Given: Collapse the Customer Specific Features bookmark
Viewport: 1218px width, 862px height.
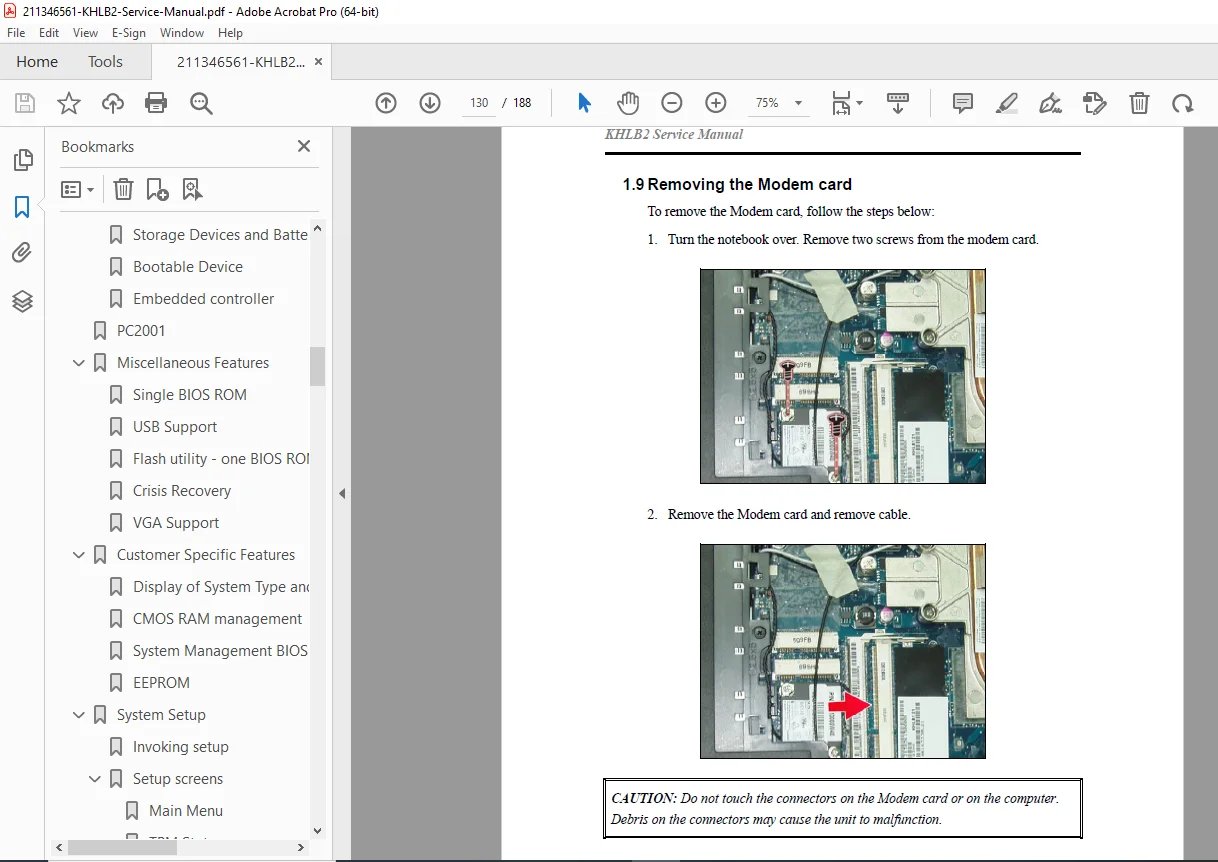Looking at the screenshot, I should coord(79,555).
